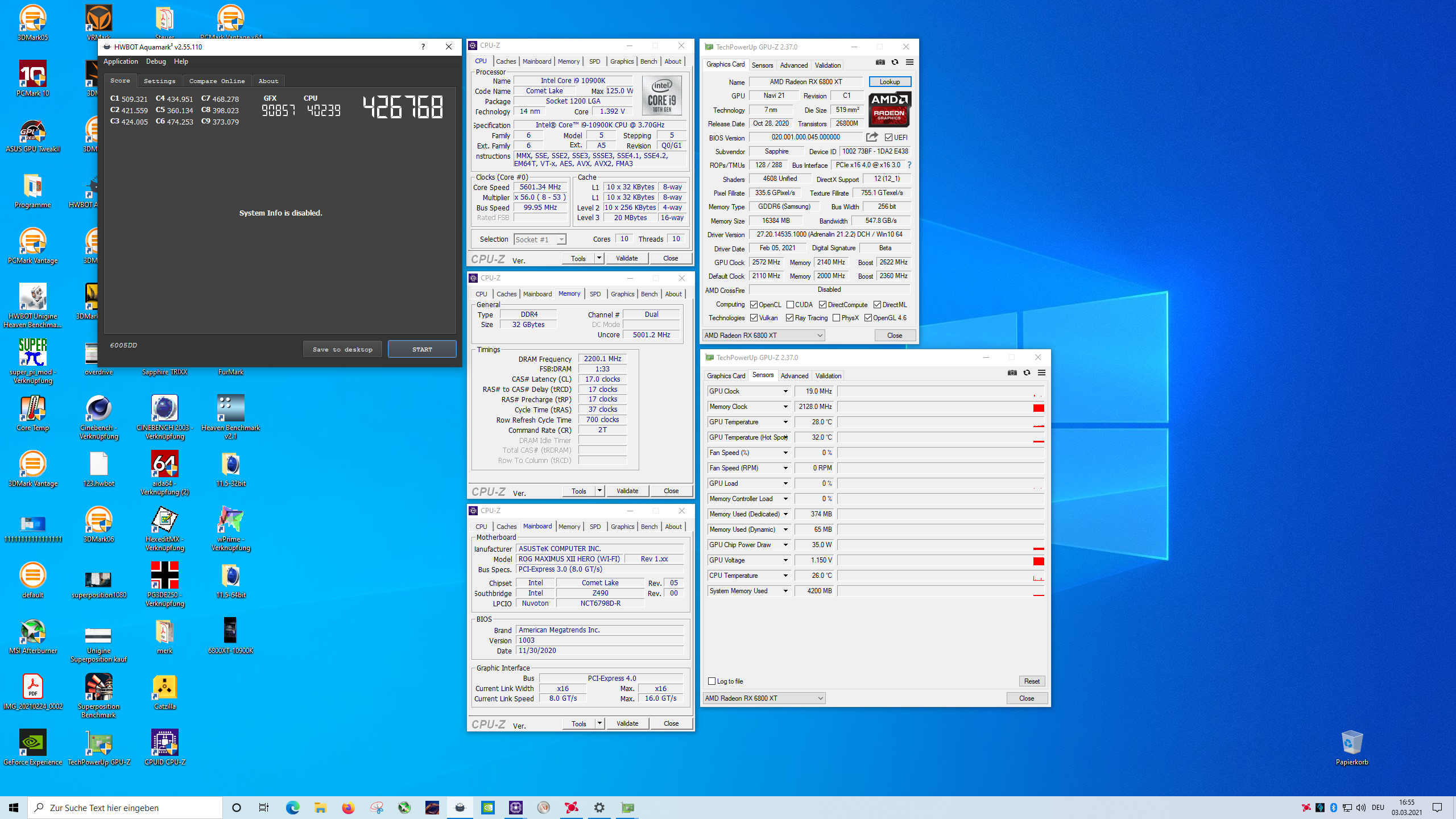The image size is (1456, 819).
Task: Open the hamburger menu in the GPU-Z Graphics Card window
Action: [x=909, y=63]
